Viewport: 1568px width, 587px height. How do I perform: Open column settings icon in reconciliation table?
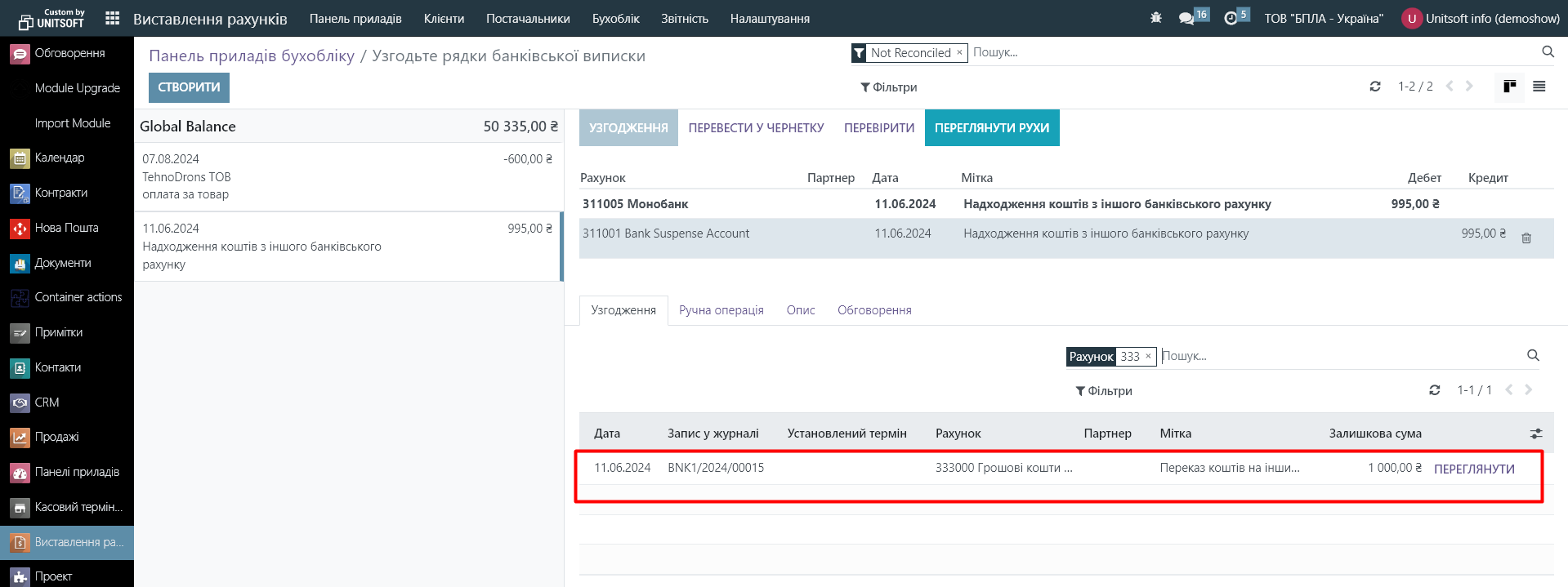(1535, 434)
